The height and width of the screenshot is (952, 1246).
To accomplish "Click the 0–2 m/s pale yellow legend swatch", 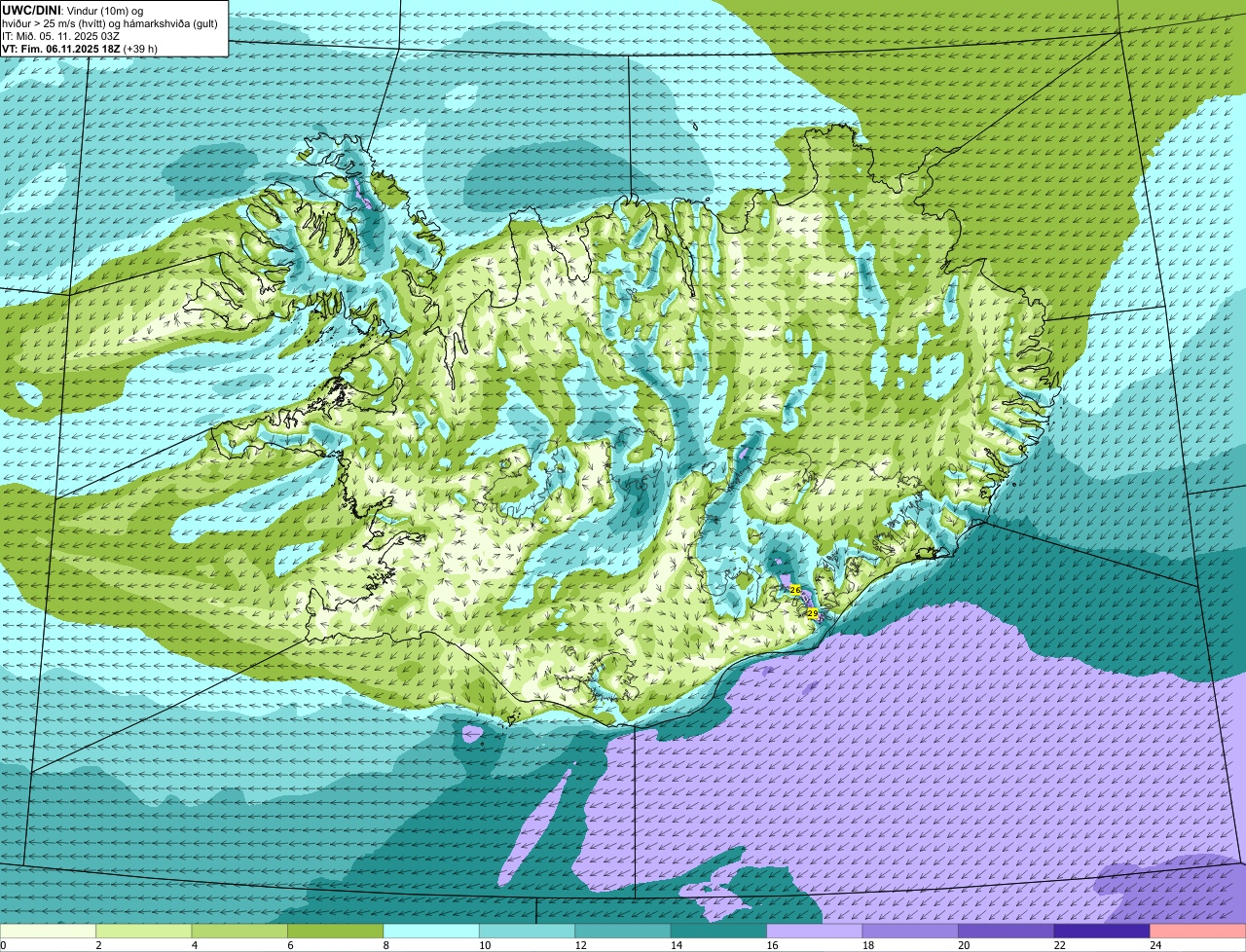I will click(48, 932).
